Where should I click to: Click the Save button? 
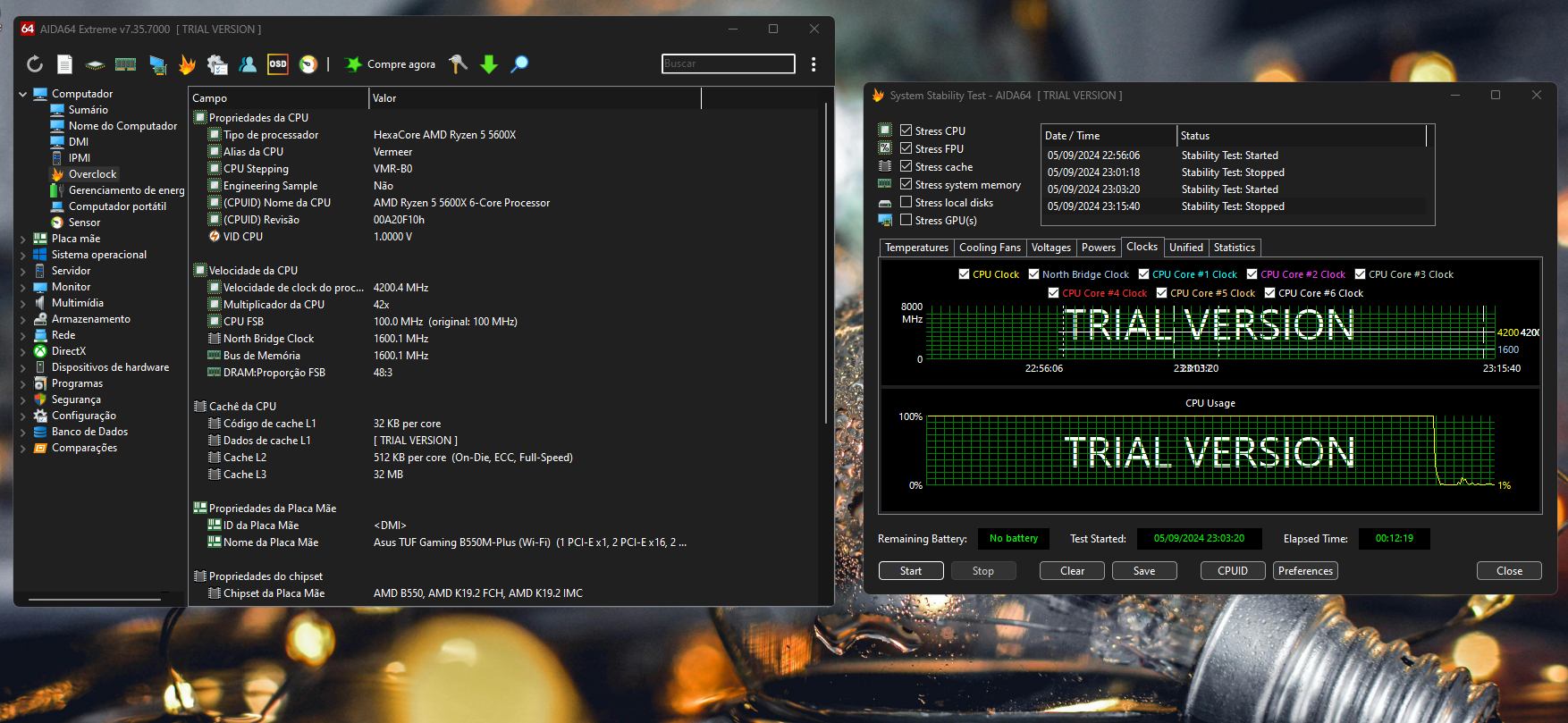(1144, 571)
